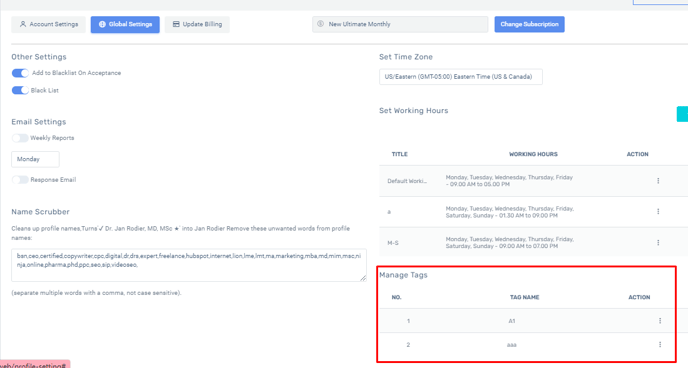Click 09.00 AM to 05.00 PM hours text
The width and height of the screenshot is (688, 368).
click(x=480, y=185)
